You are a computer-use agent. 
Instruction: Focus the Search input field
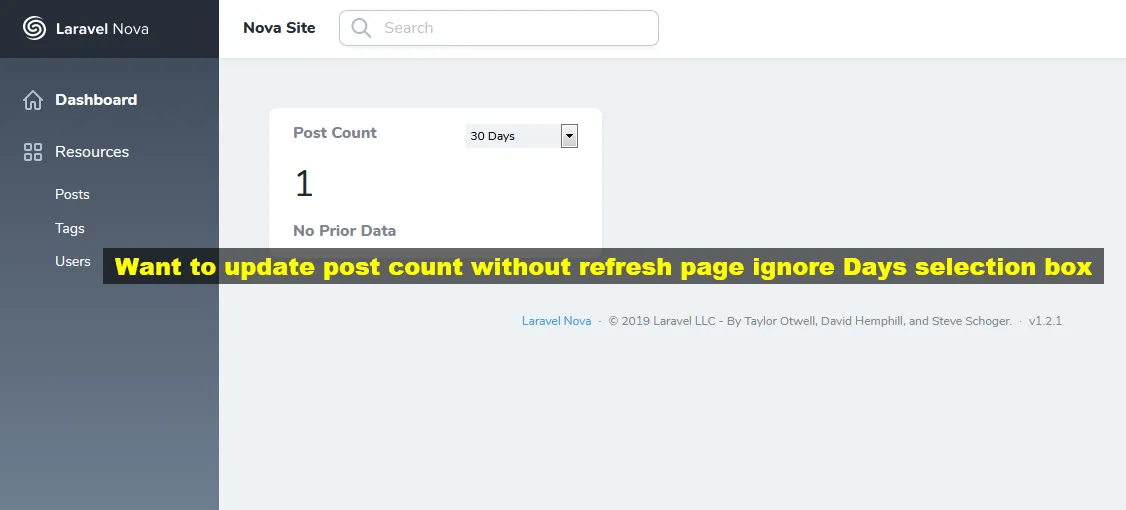click(x=499, y=28)
